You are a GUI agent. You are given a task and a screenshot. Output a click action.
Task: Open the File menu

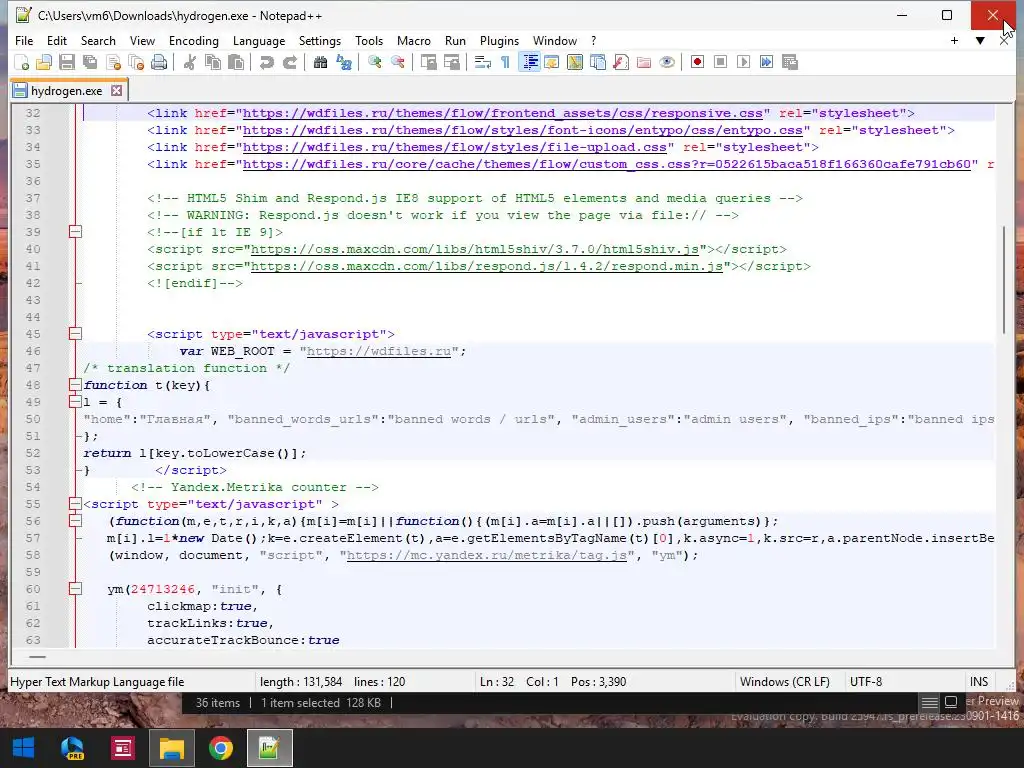tap(24, 40)
